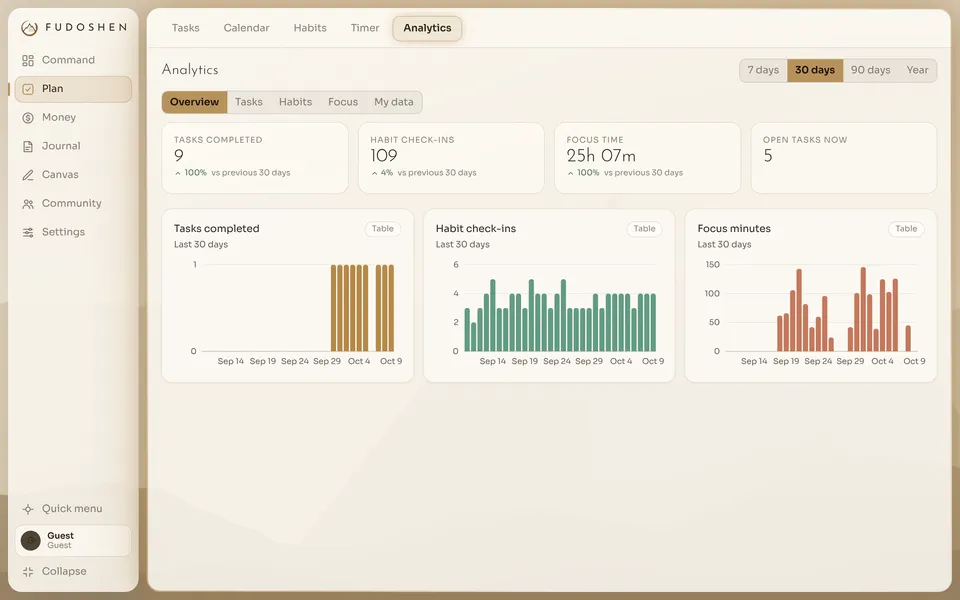Open the Timer tab
Viewport: 960px width, 600px height.
click(365, 28)
